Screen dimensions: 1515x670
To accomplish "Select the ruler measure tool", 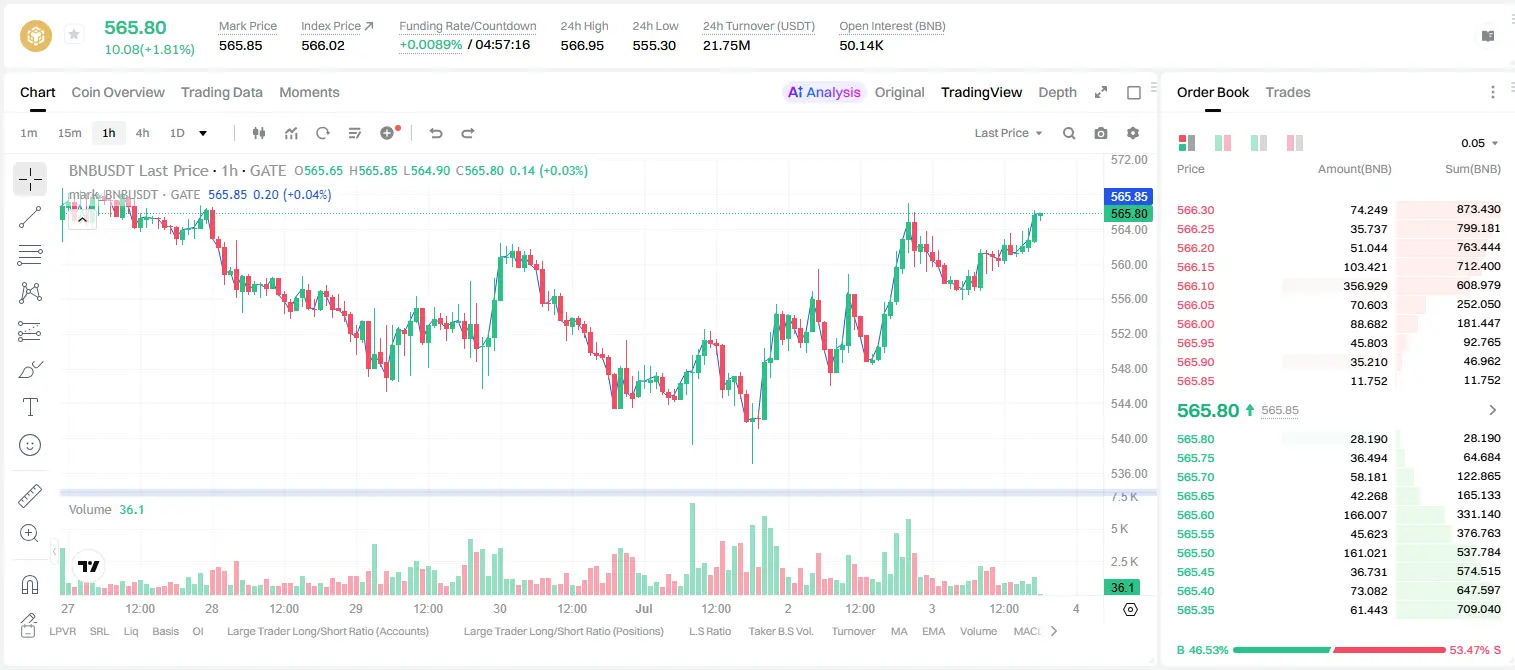I will click(30, 496).
